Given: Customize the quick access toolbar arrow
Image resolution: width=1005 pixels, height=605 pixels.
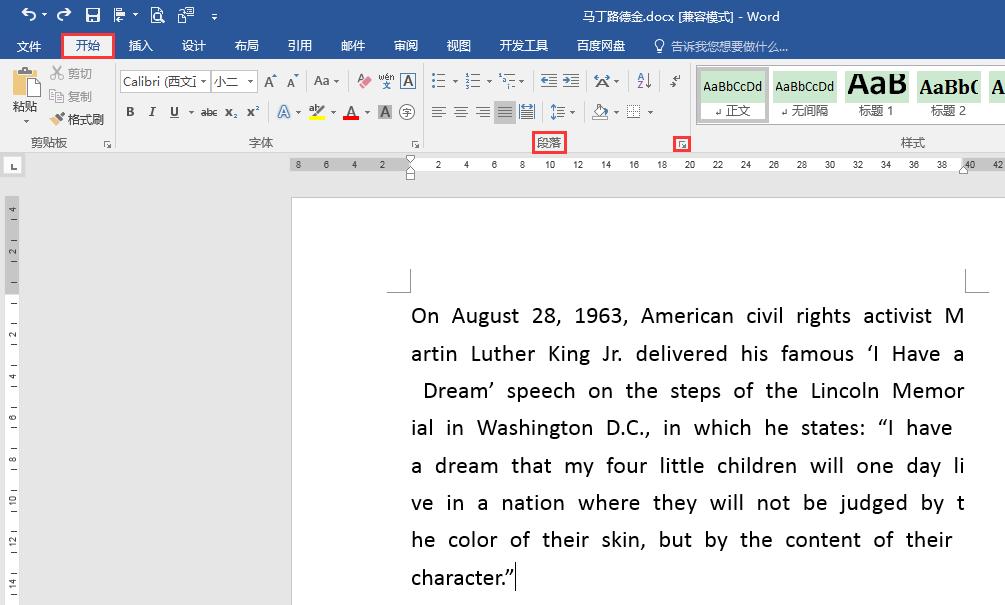Looking at the screenshot, I should tap(214, 17).
